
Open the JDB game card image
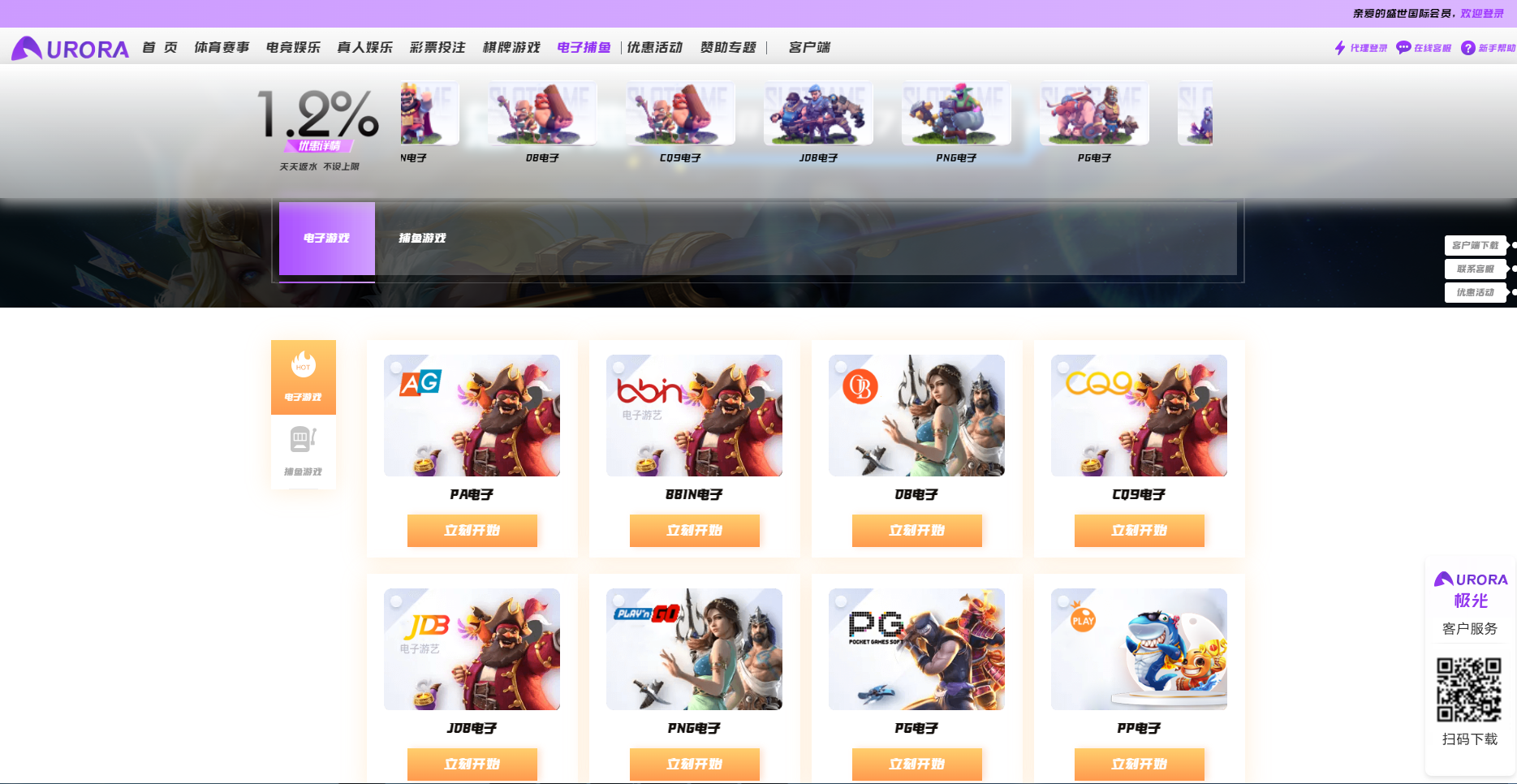[x=472, y=649]
